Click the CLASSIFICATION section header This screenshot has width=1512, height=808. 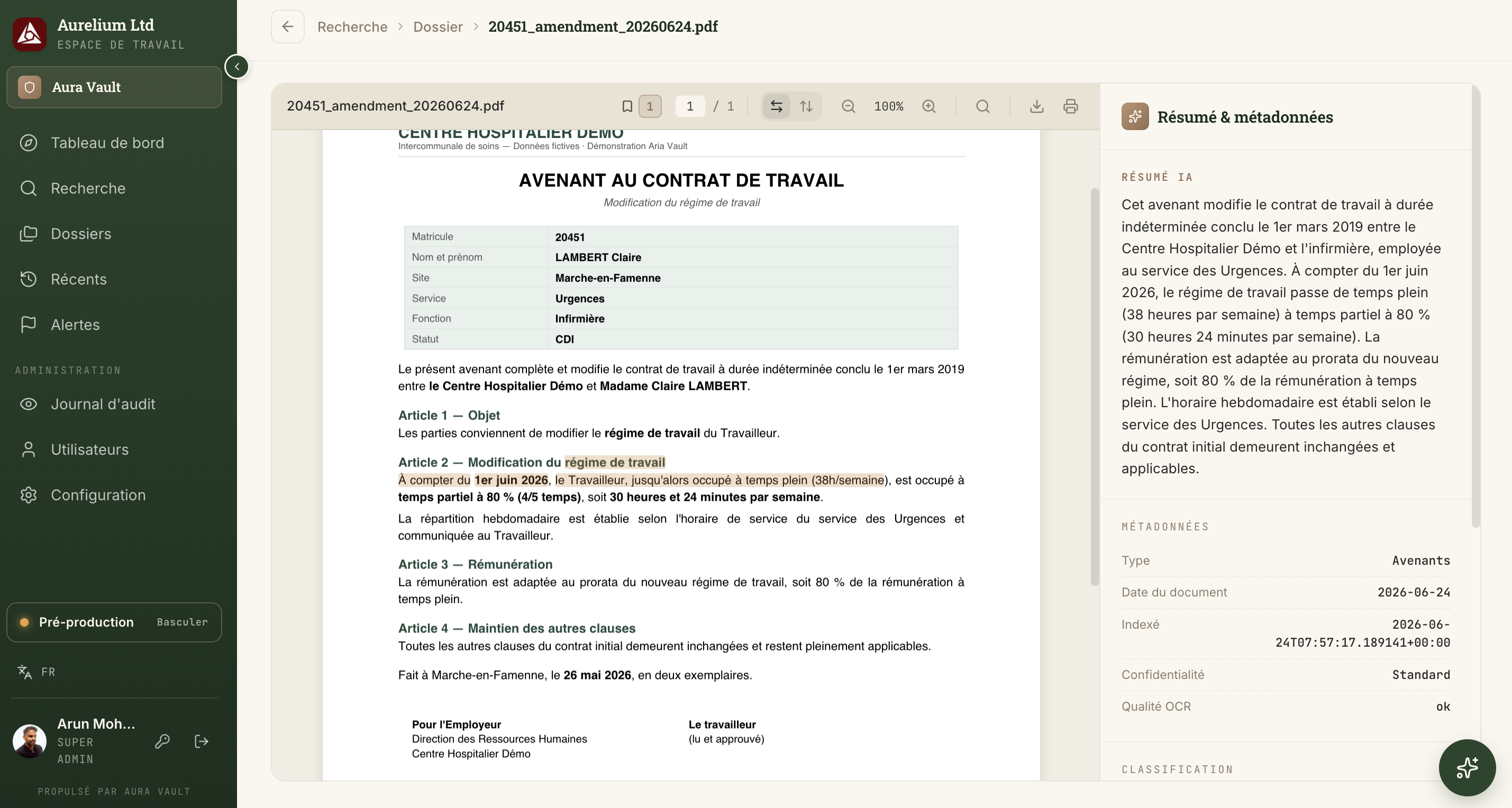point(1177,769)
